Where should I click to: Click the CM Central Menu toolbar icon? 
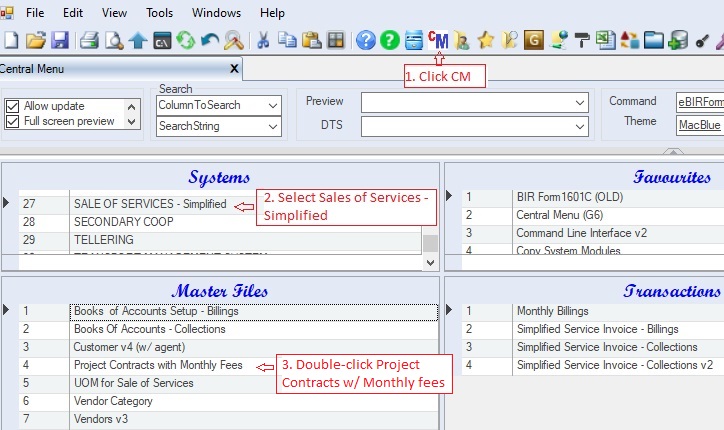438,40
